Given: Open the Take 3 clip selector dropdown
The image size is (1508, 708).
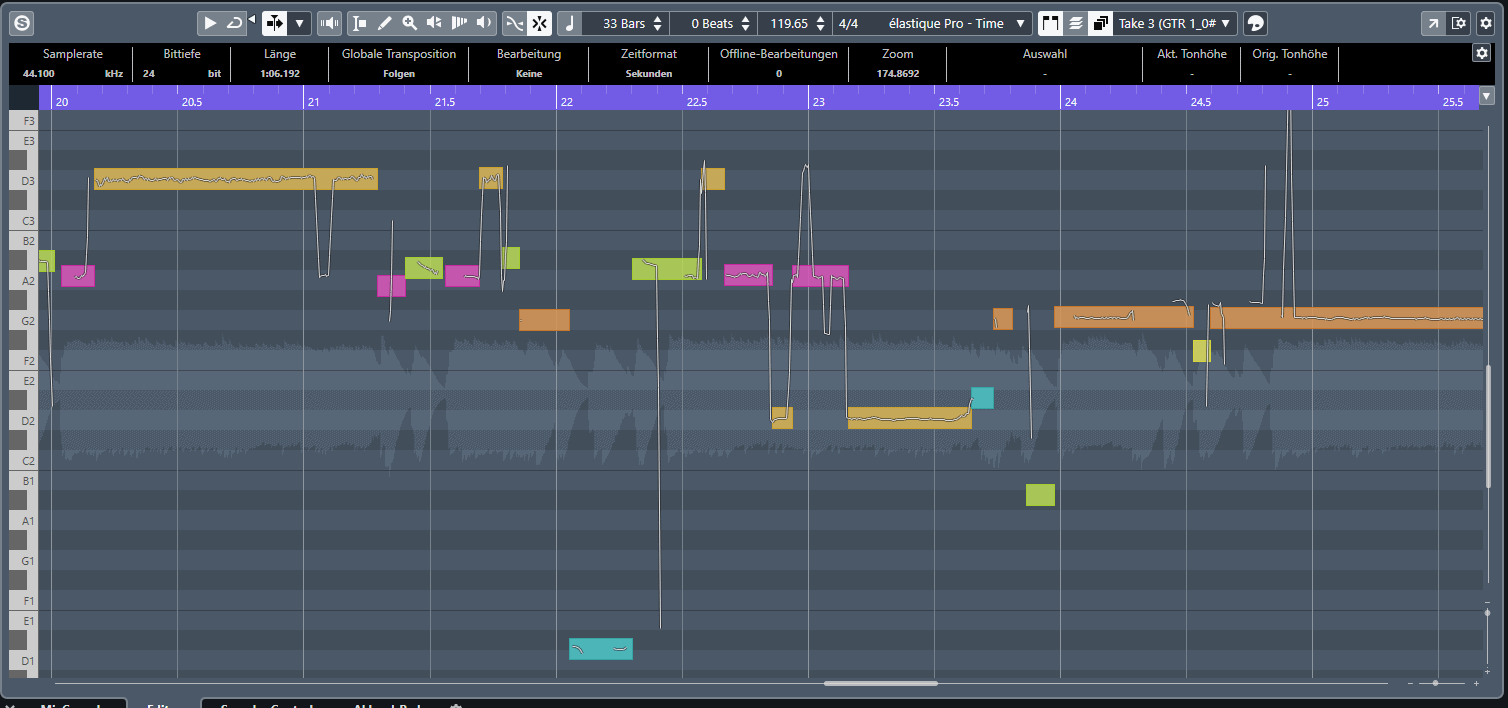Looking at the screenshot, I should click(1175, 23).
